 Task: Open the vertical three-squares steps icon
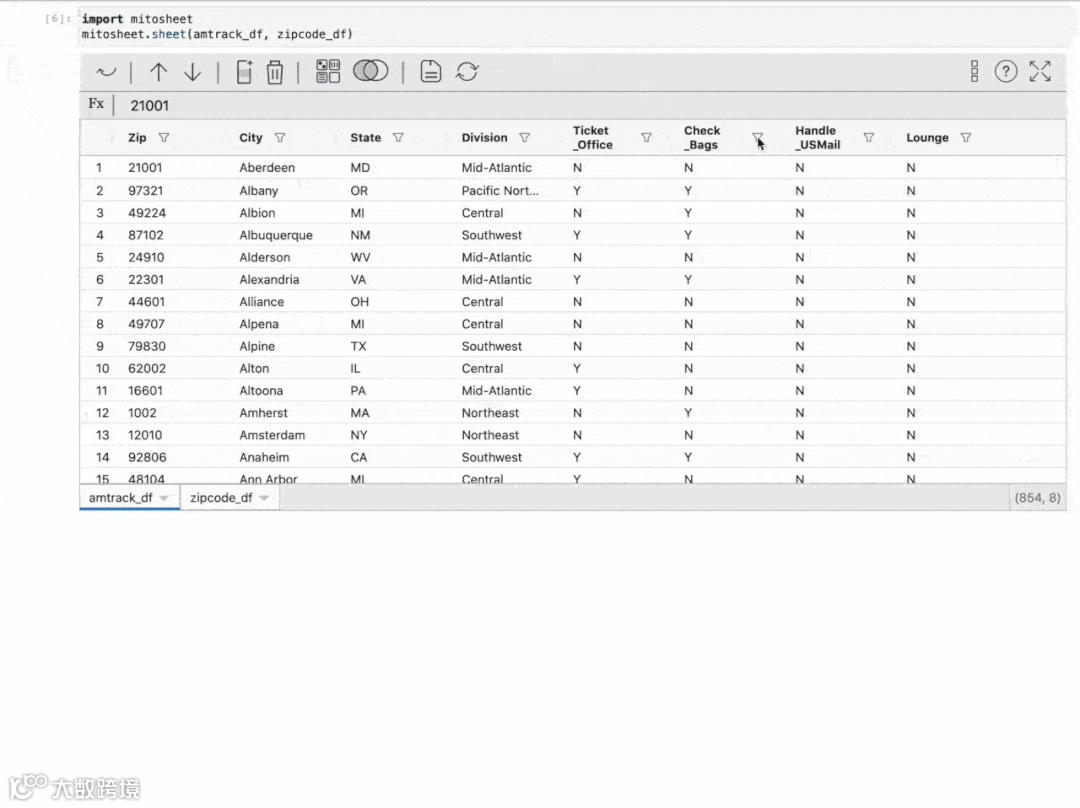[x=974, y=71]
